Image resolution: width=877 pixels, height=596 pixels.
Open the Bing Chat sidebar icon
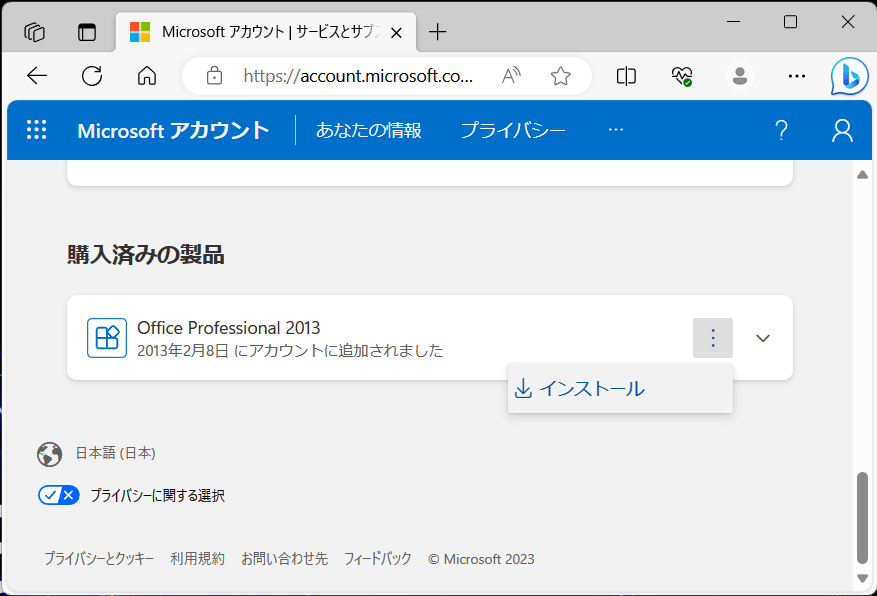tap(849, 76)
